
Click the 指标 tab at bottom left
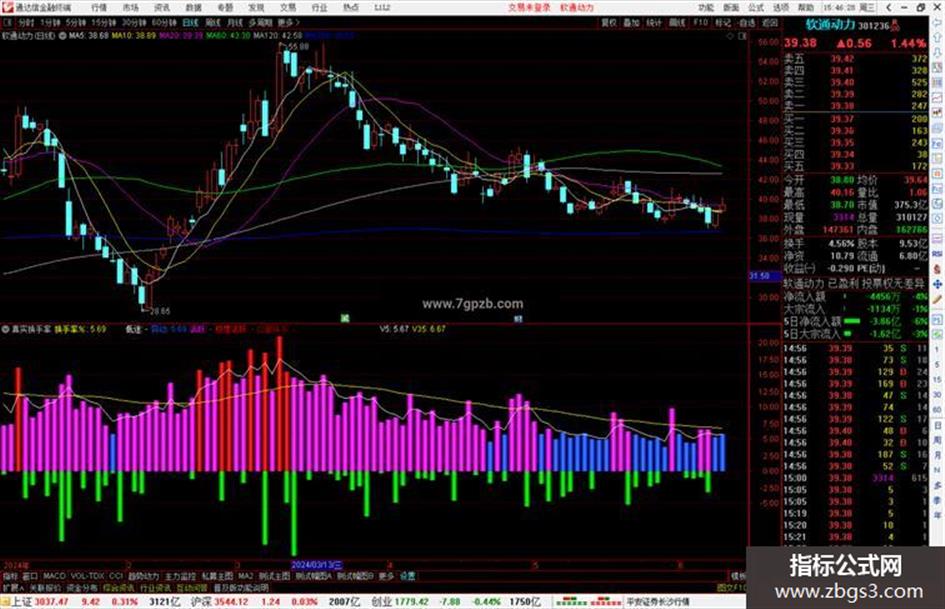tap(10, 576)
